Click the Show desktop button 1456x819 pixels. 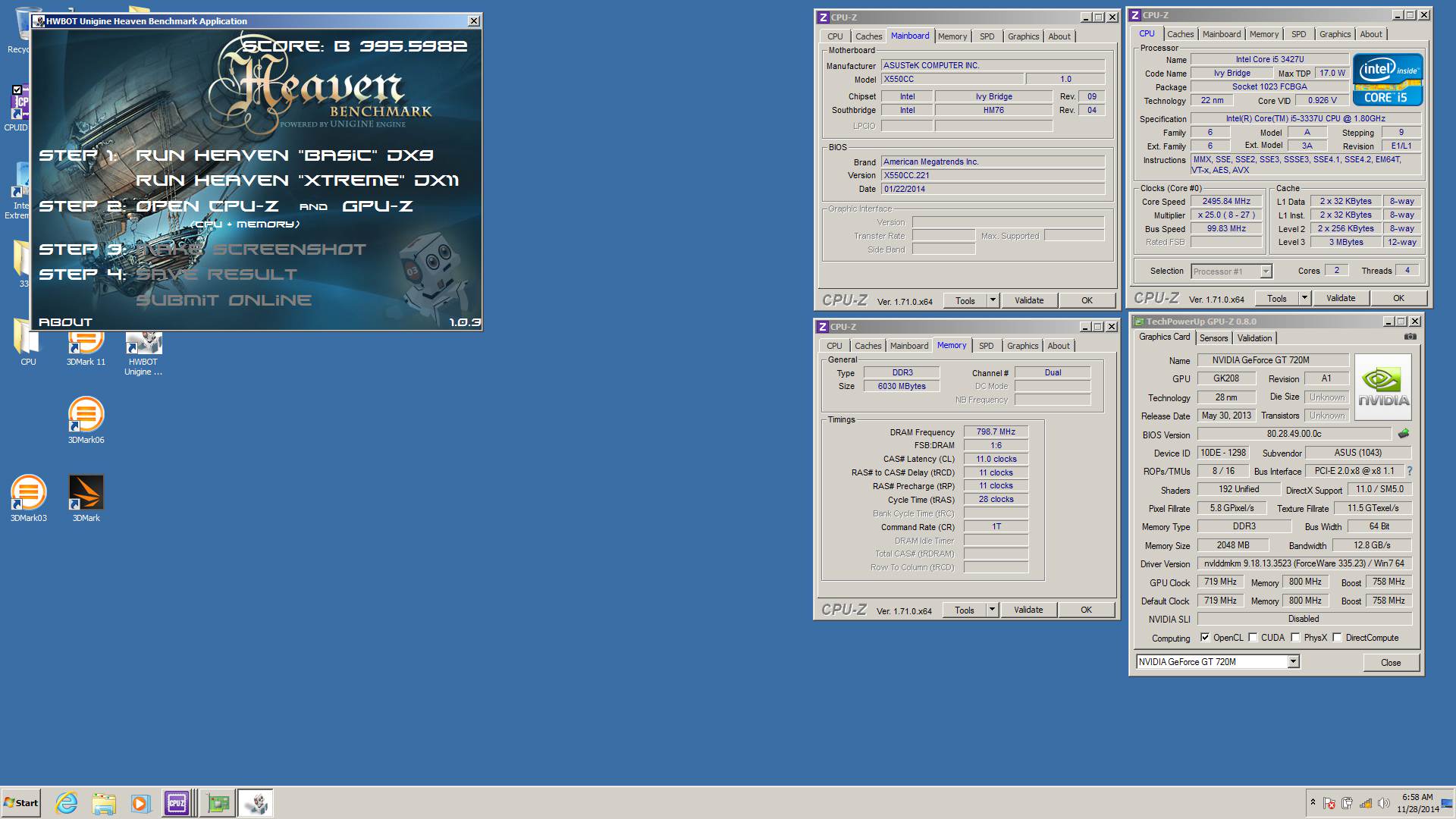(x=1447, y=803)
